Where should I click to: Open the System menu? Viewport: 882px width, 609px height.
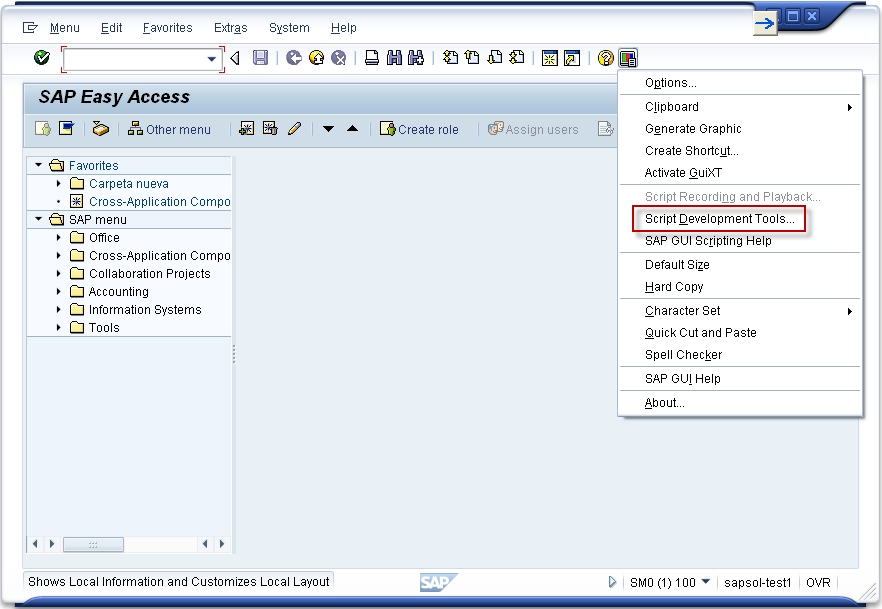289,28
